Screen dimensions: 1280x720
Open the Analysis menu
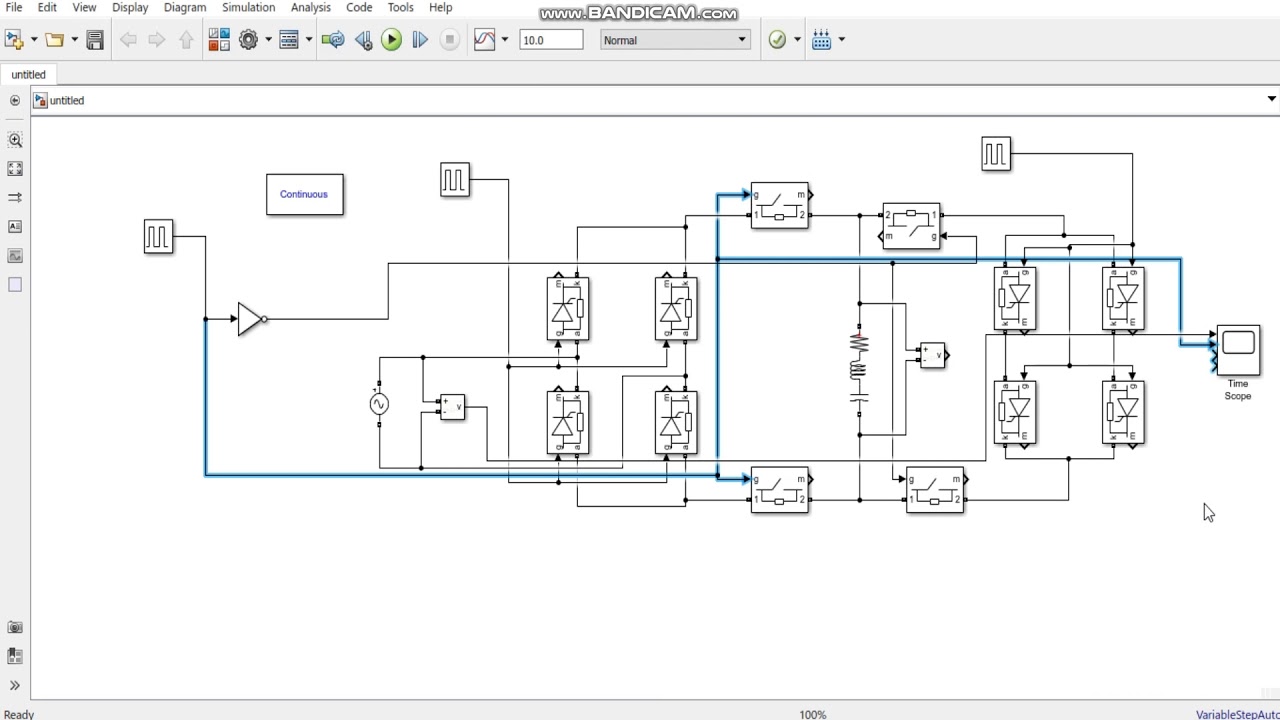(311, 8)
